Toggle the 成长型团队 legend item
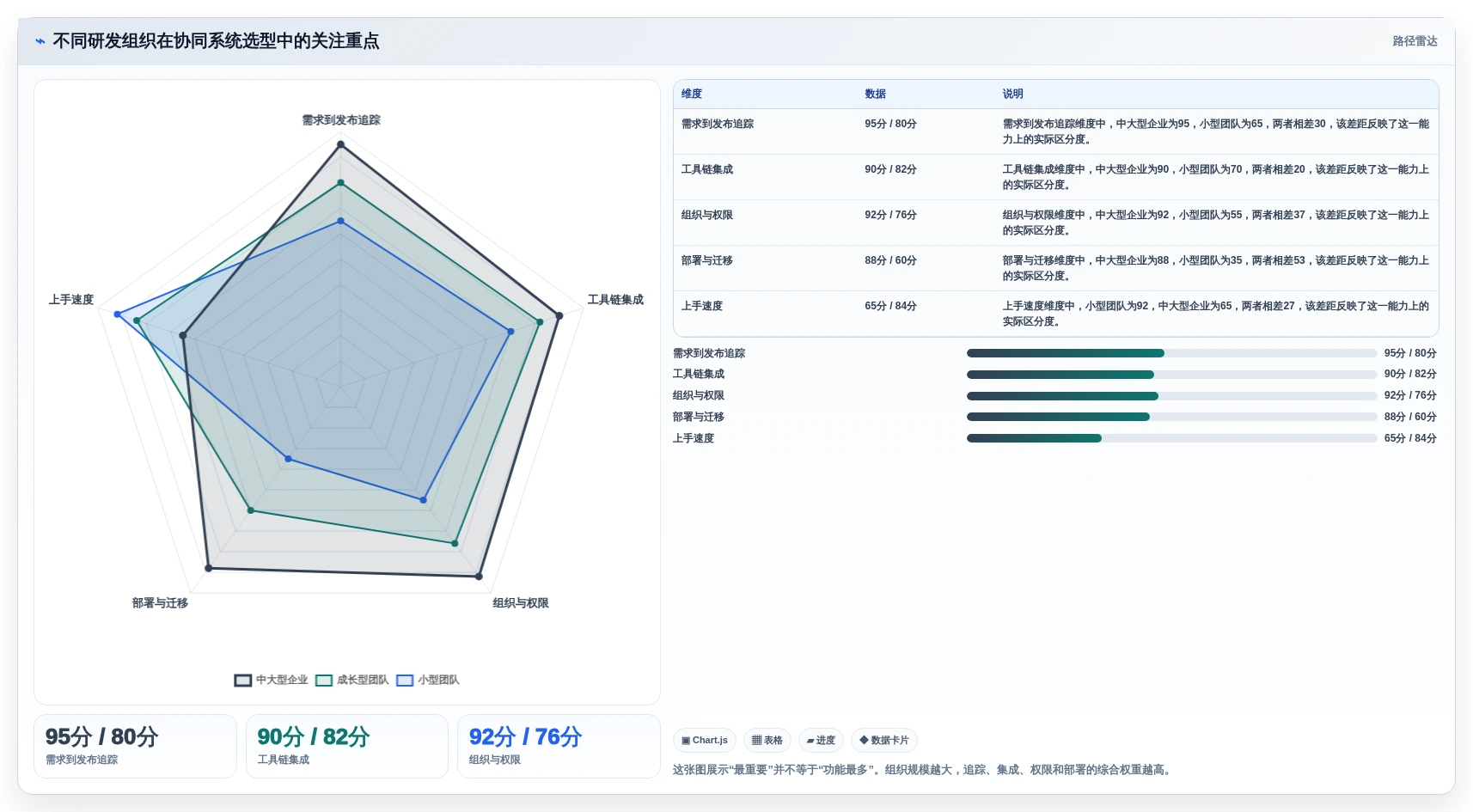Viewport: 1473px width, 812px height. click(x=352, y=680)
